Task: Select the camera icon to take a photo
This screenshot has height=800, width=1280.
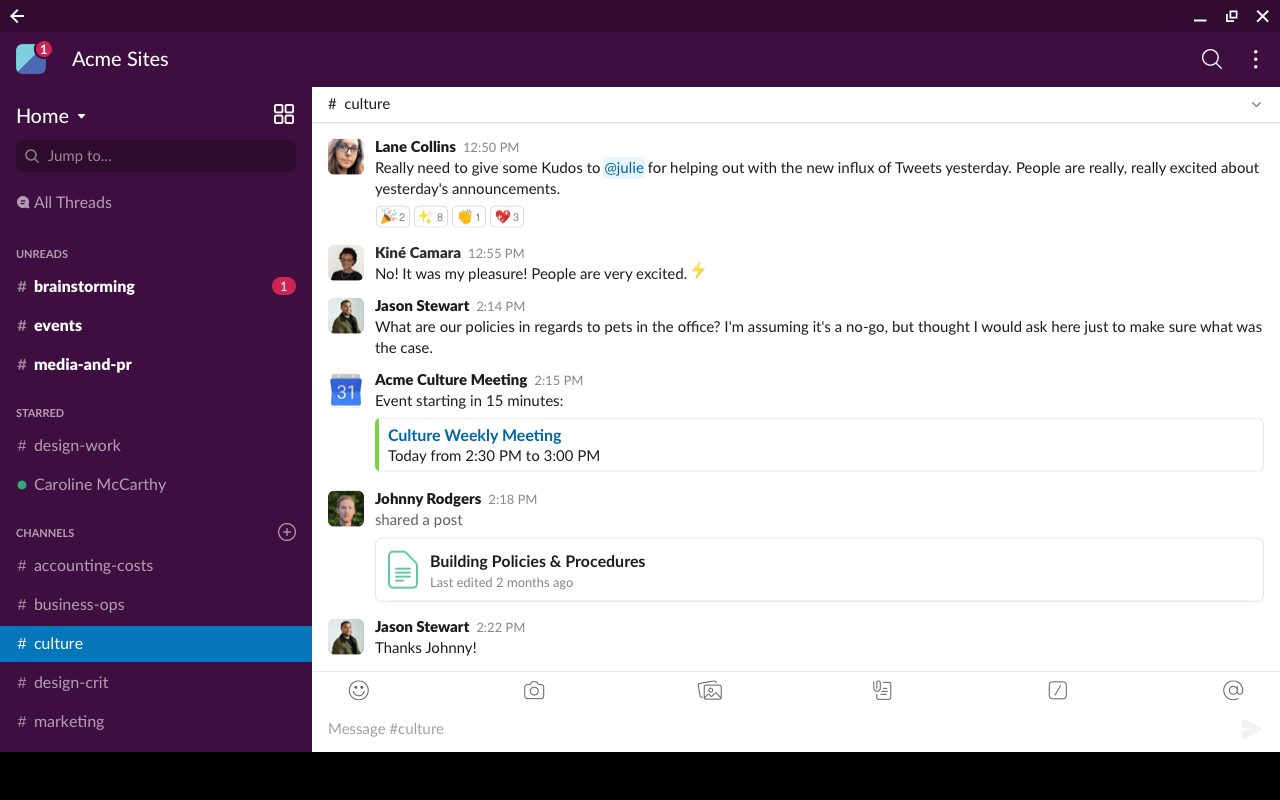Action: point(534,690)
